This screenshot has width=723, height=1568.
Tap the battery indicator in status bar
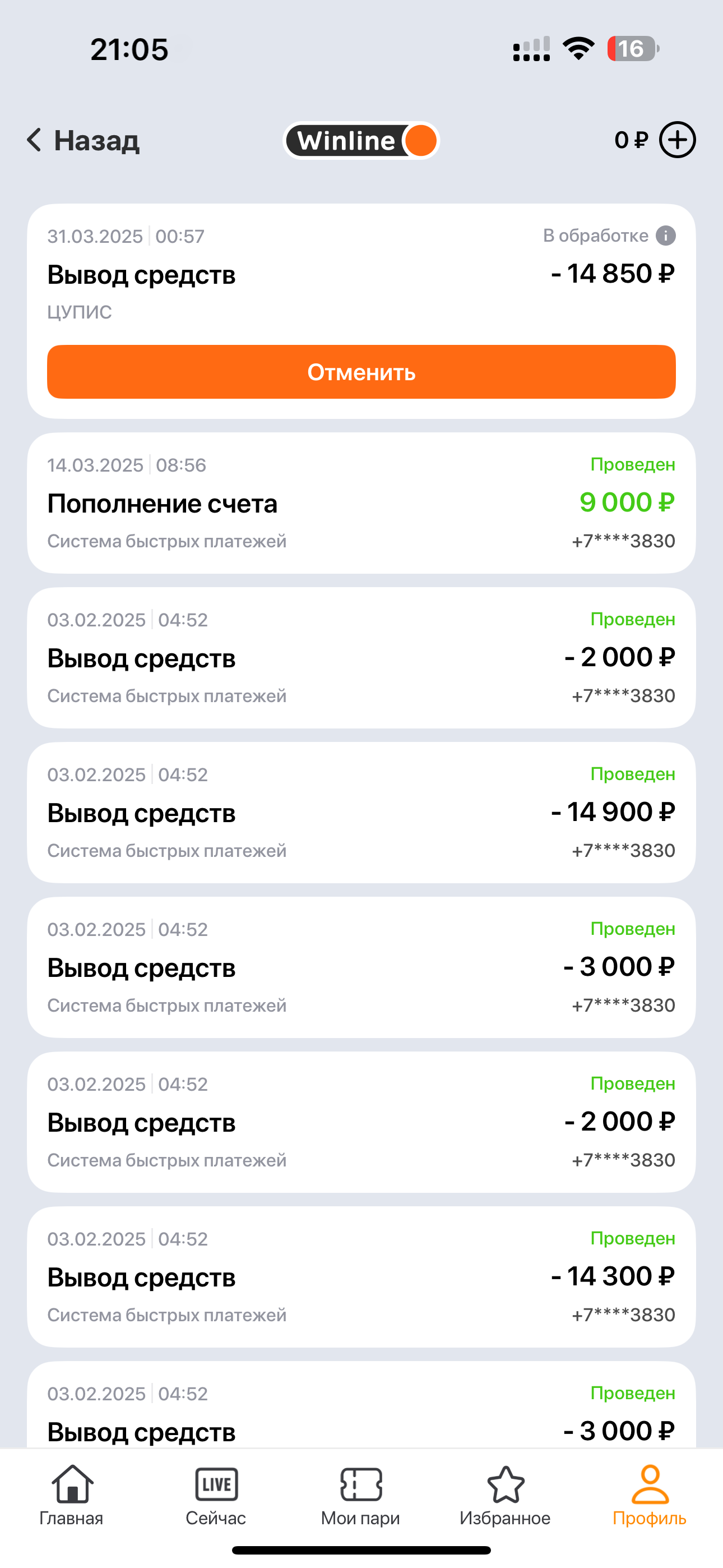click(x=632, y=49)
